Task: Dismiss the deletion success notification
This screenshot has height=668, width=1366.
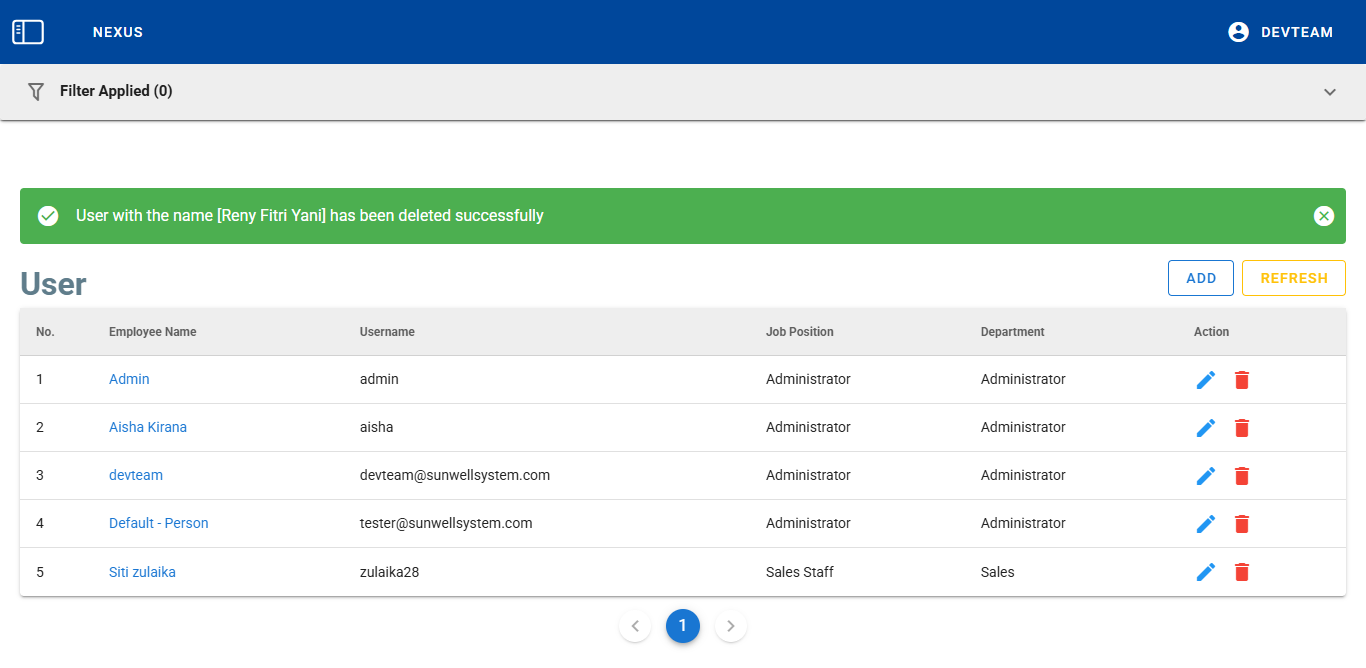Action: [1323, 216]
